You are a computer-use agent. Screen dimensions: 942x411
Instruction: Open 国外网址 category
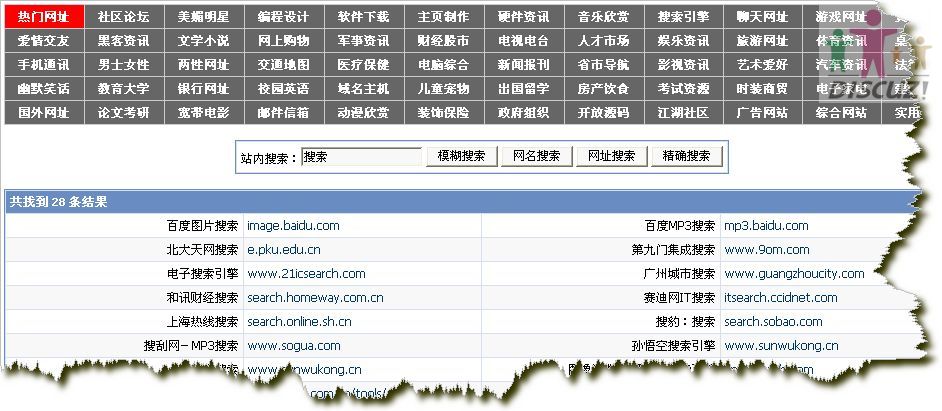click(x=44, y=112)
